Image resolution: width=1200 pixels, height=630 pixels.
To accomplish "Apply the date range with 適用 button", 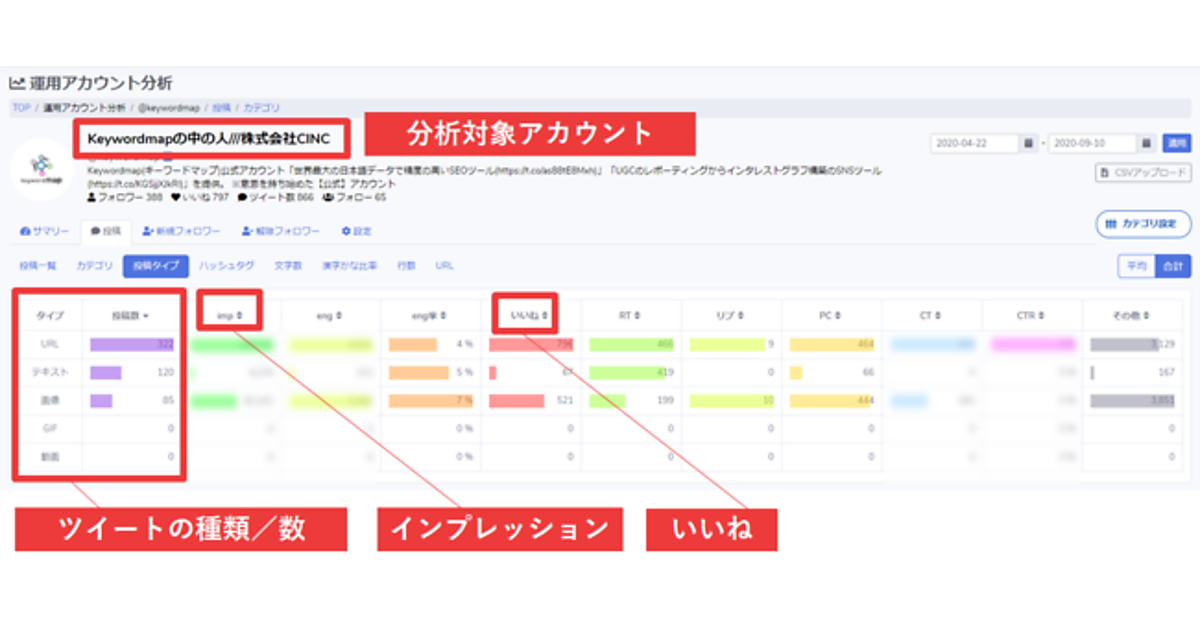I will point(1176,144).
